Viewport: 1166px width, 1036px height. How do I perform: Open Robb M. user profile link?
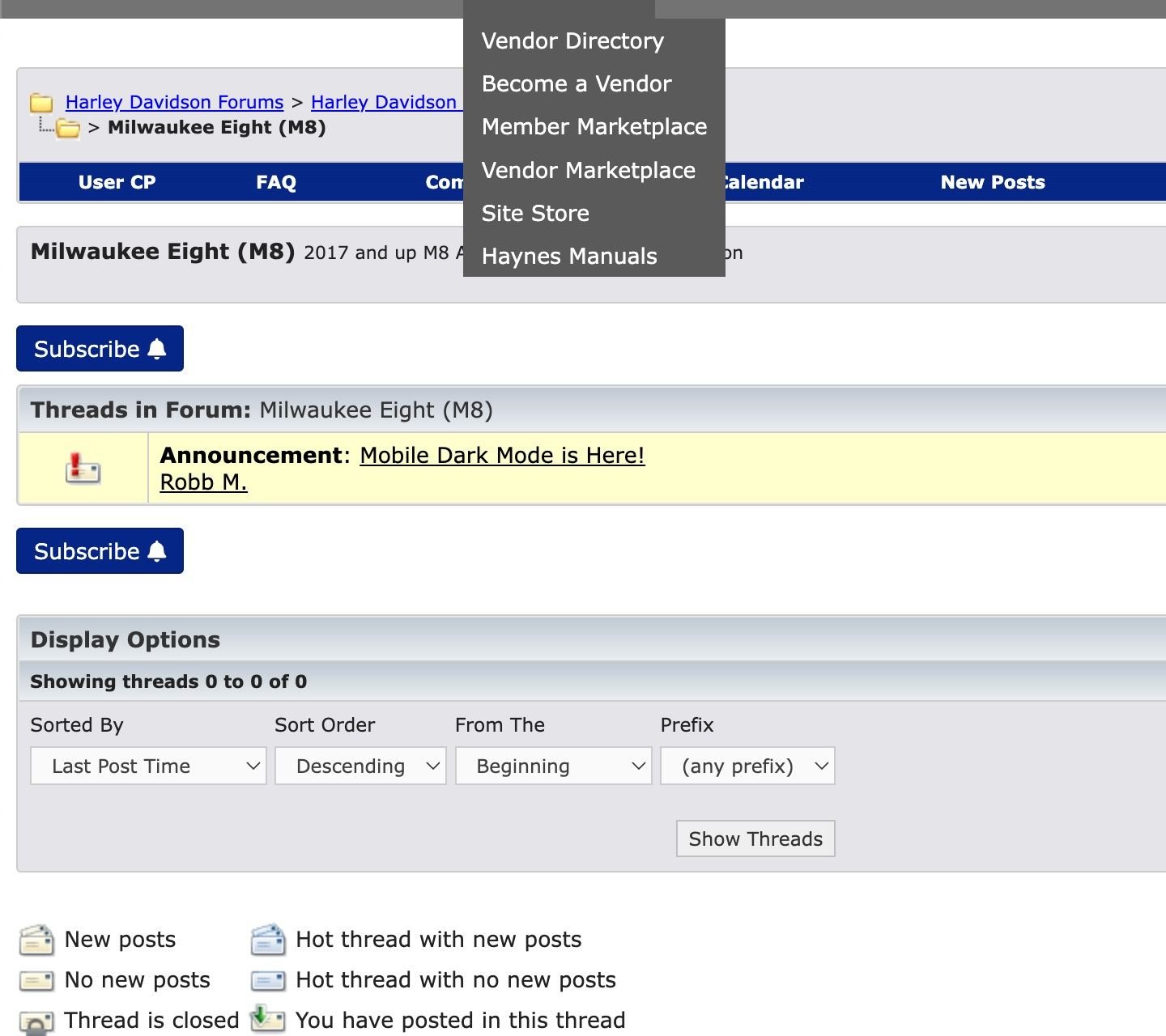[x=203, y=482]
